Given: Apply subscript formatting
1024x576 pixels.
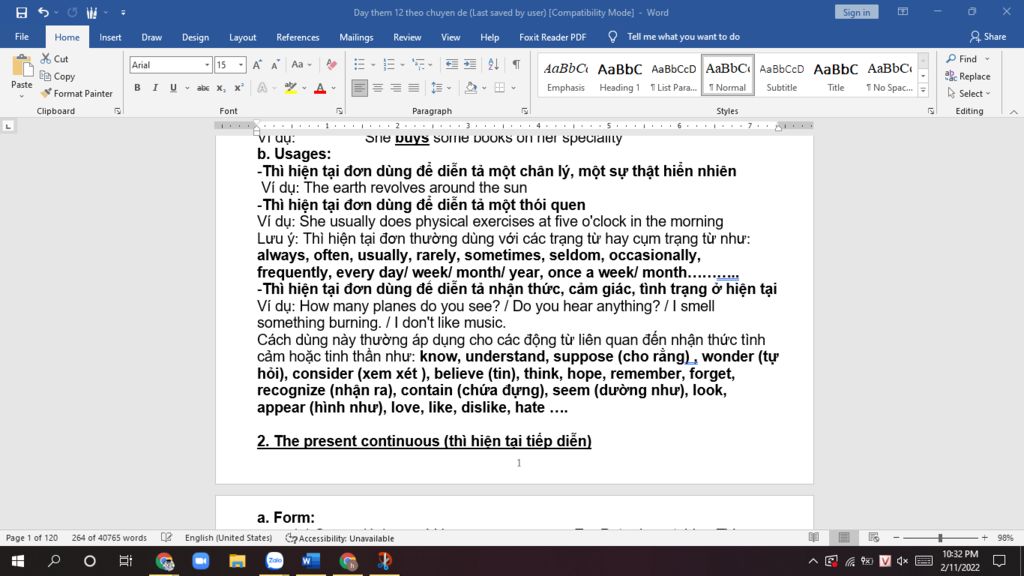Looking at the screenshot, I should (x=221, y=88).
